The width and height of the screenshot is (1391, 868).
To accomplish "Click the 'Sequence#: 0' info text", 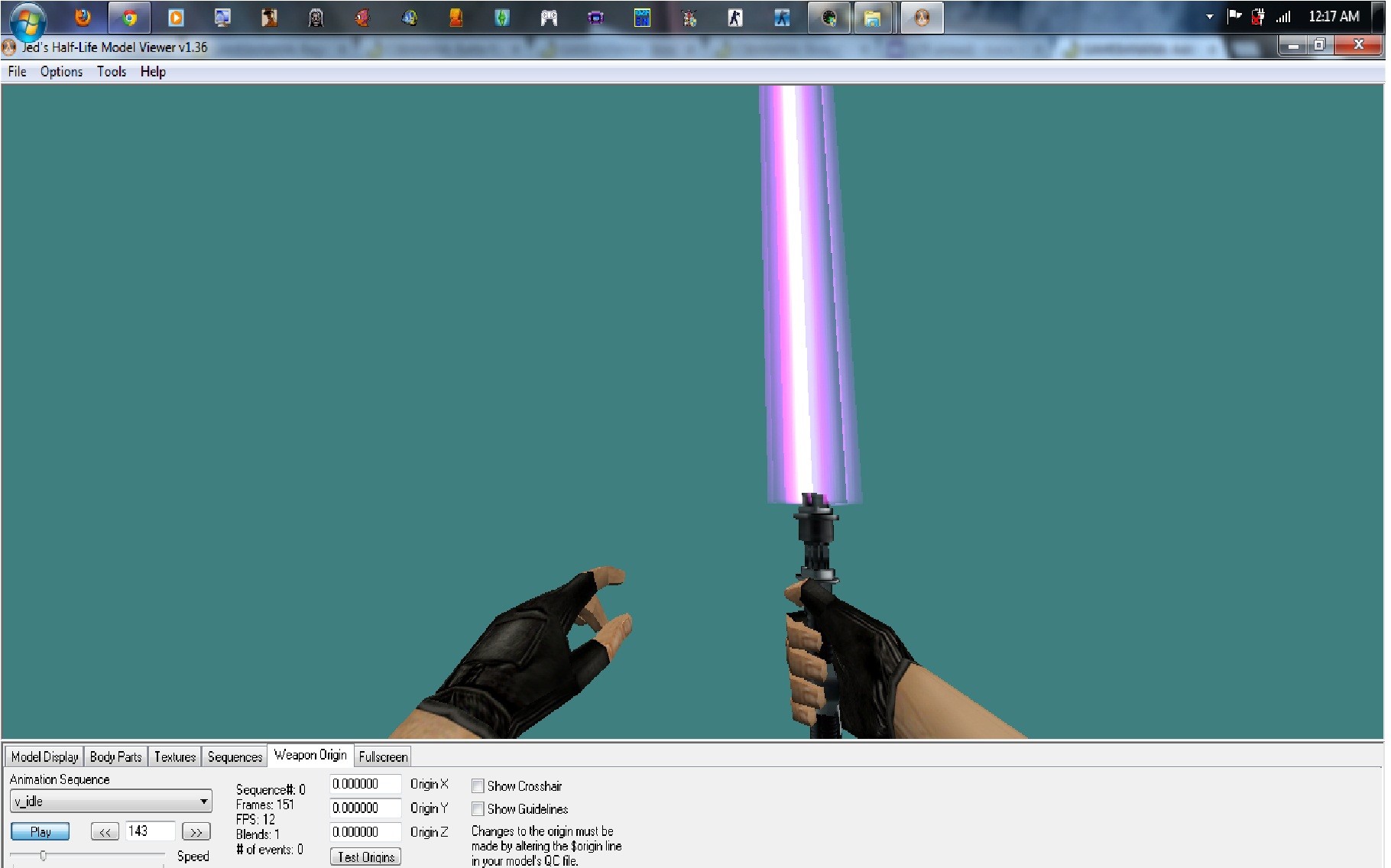I will [271, 789].
